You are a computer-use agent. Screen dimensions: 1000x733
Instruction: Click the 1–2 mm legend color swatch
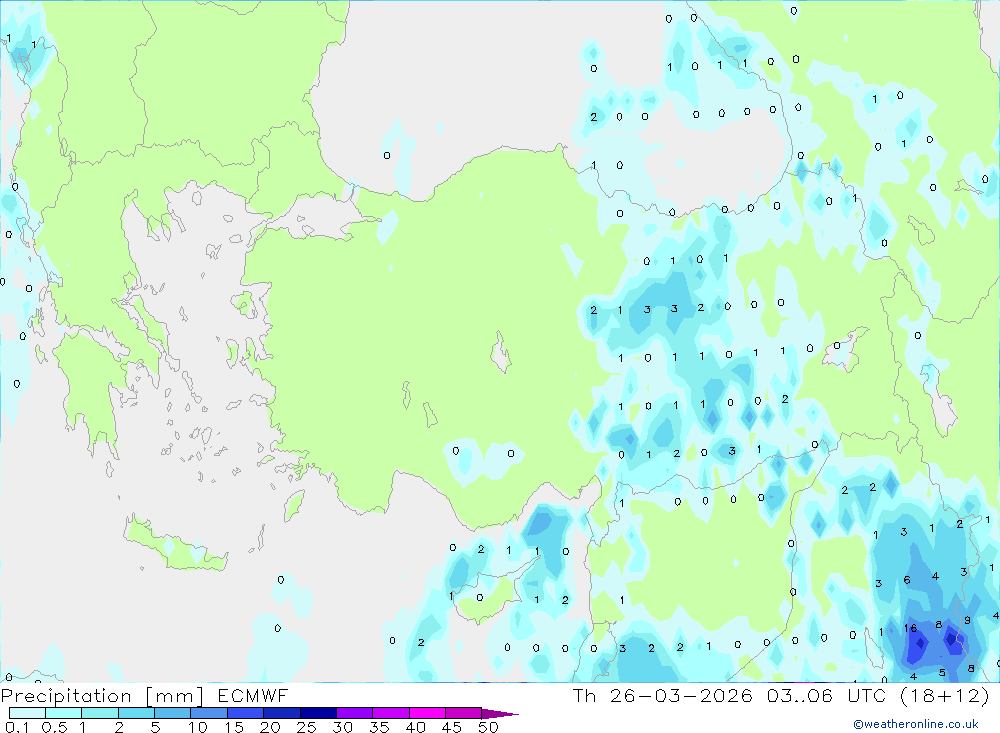pyautogui.click(x=99, y=713)
